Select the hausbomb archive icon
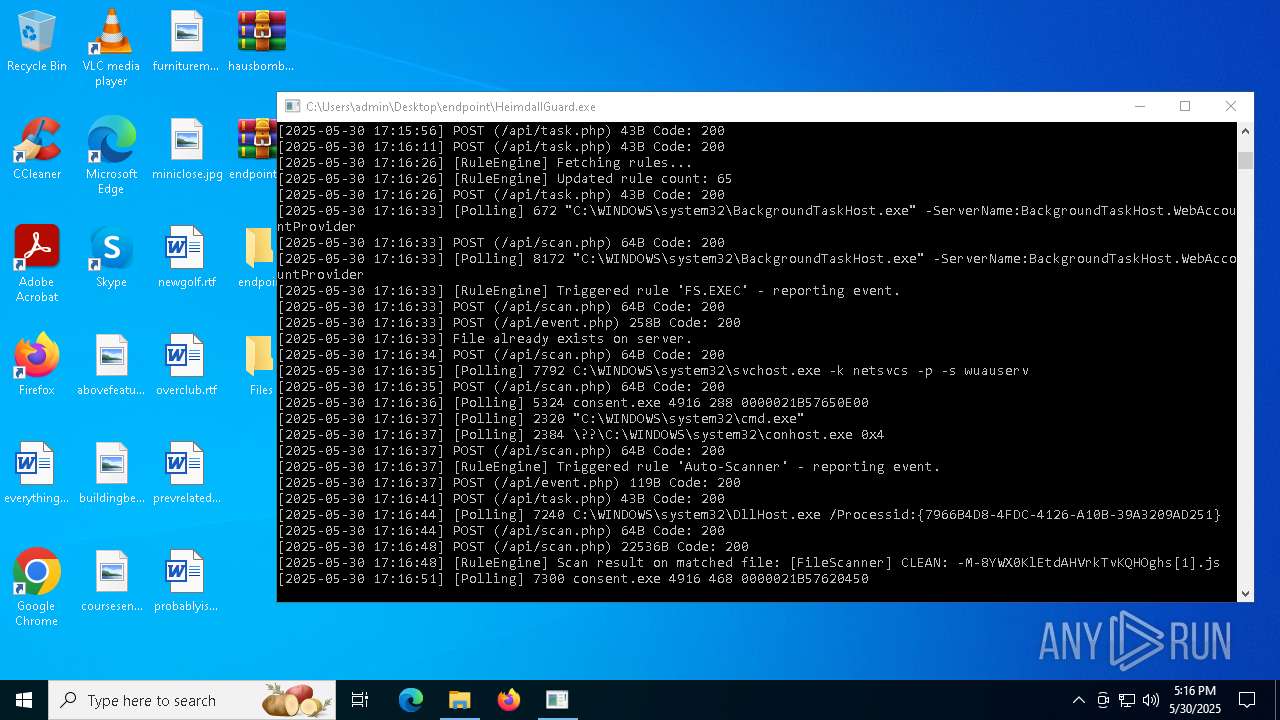 [x=261, y=42]
